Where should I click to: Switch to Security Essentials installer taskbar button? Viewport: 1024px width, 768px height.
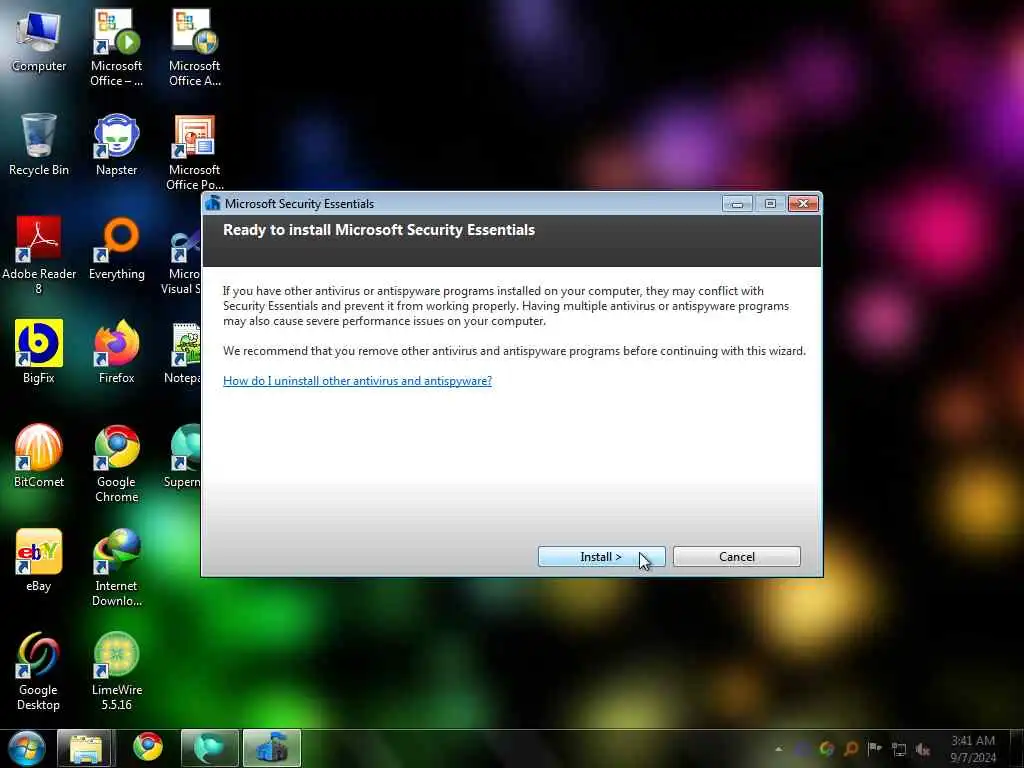click(272, 748)
